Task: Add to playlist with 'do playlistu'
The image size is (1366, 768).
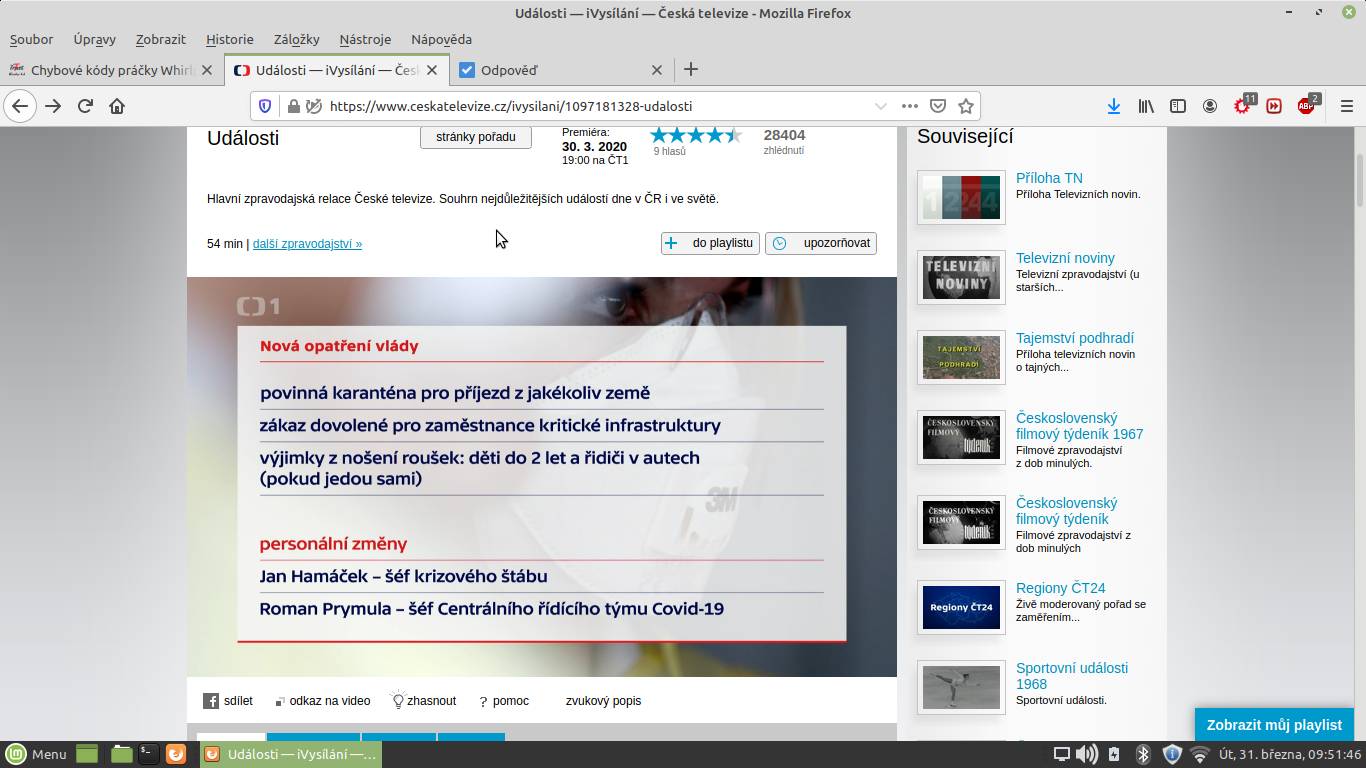Action: [710, 243]
